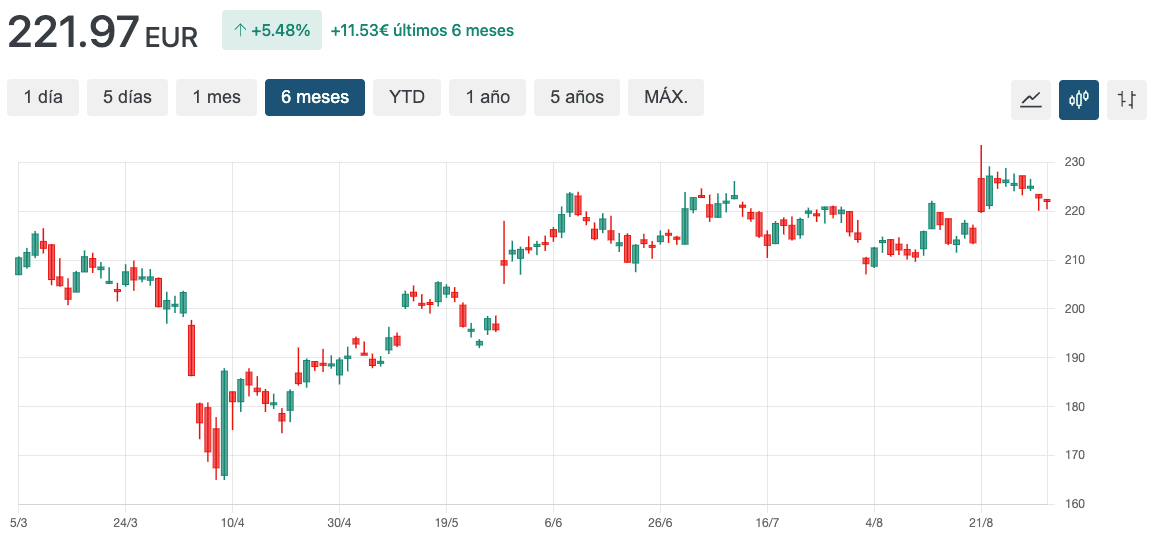This screenshot has width=1157, height=537.
Task: Click the 221.97 EUR price value
Action: [x=103, y=33]
